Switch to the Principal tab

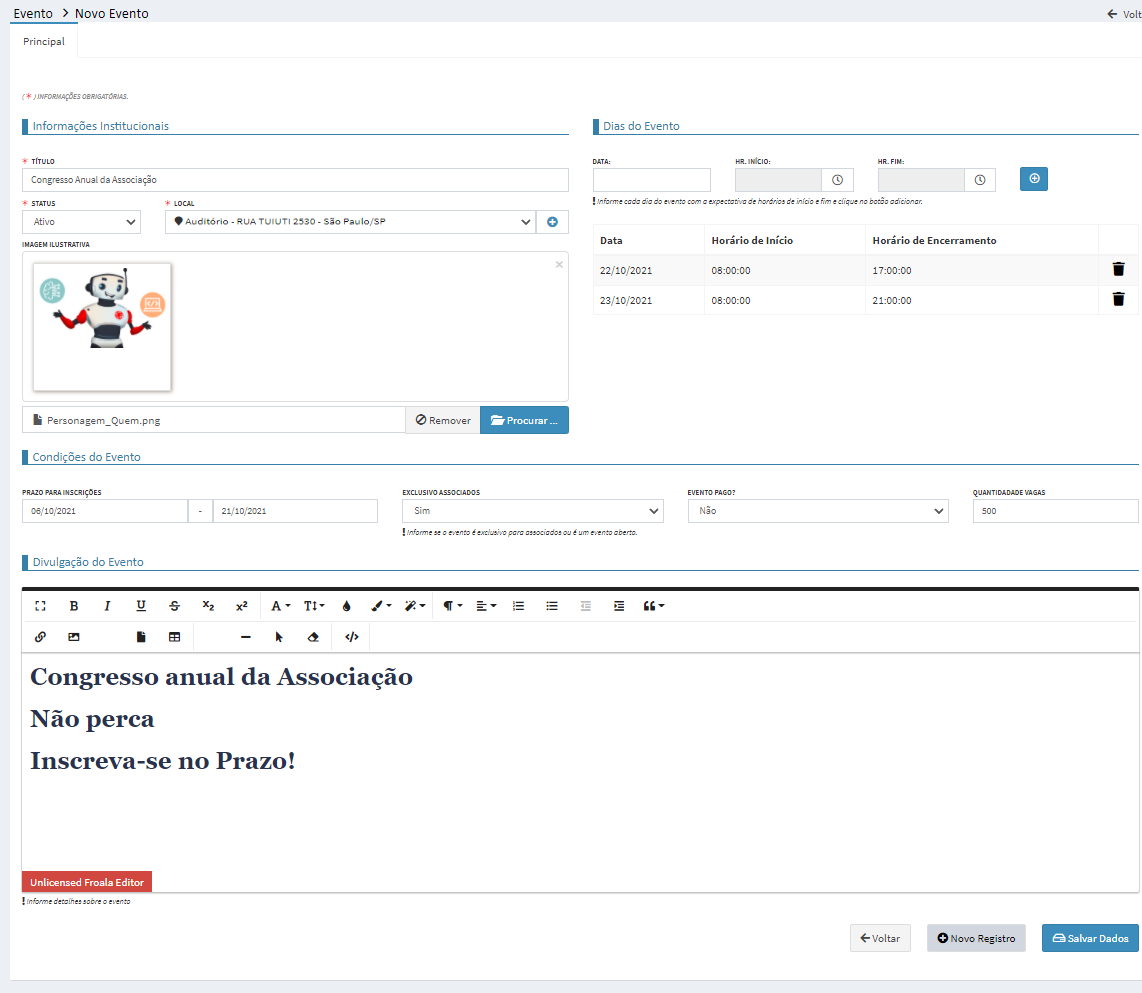coord(44,42)
